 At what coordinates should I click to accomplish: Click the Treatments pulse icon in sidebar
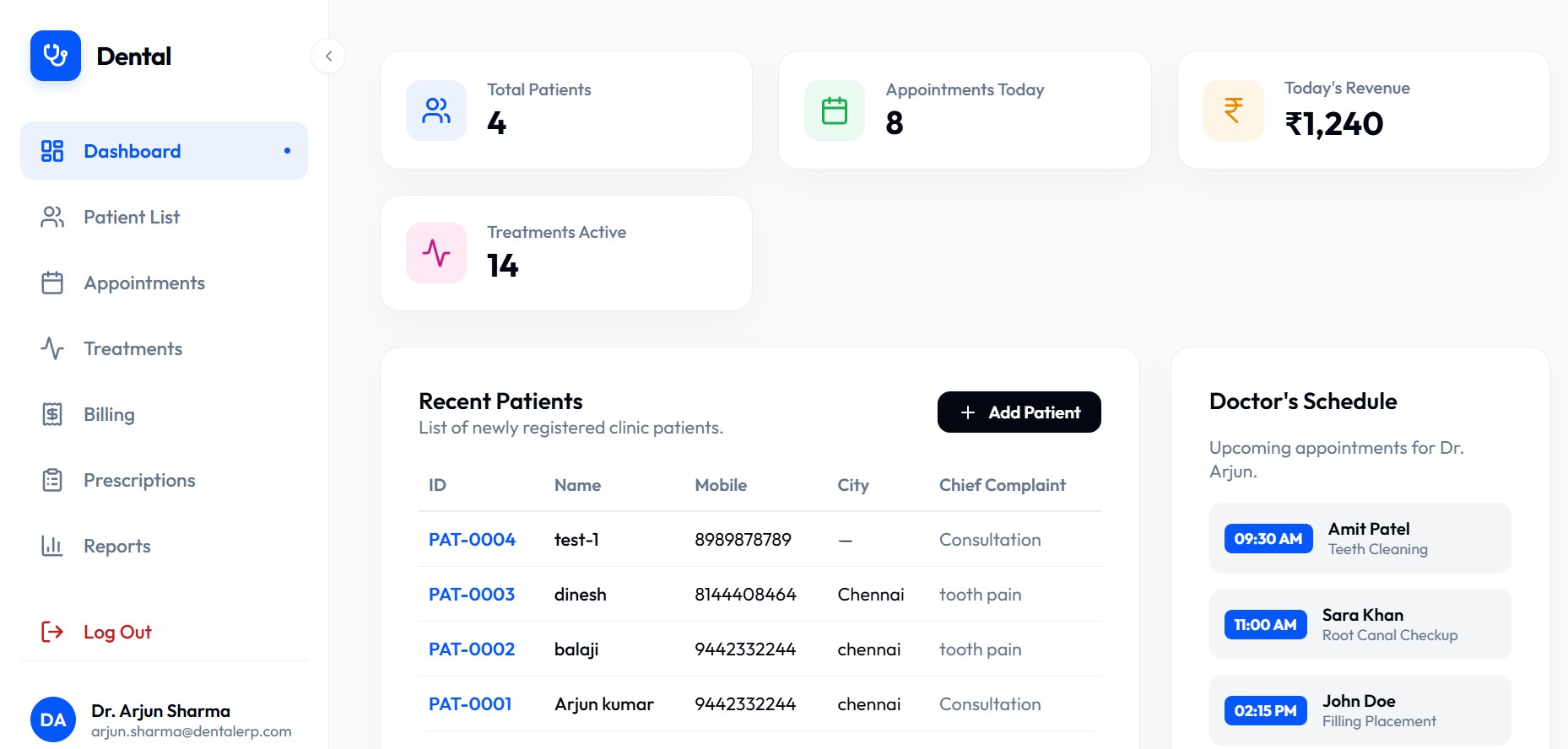tap(52, 348)
